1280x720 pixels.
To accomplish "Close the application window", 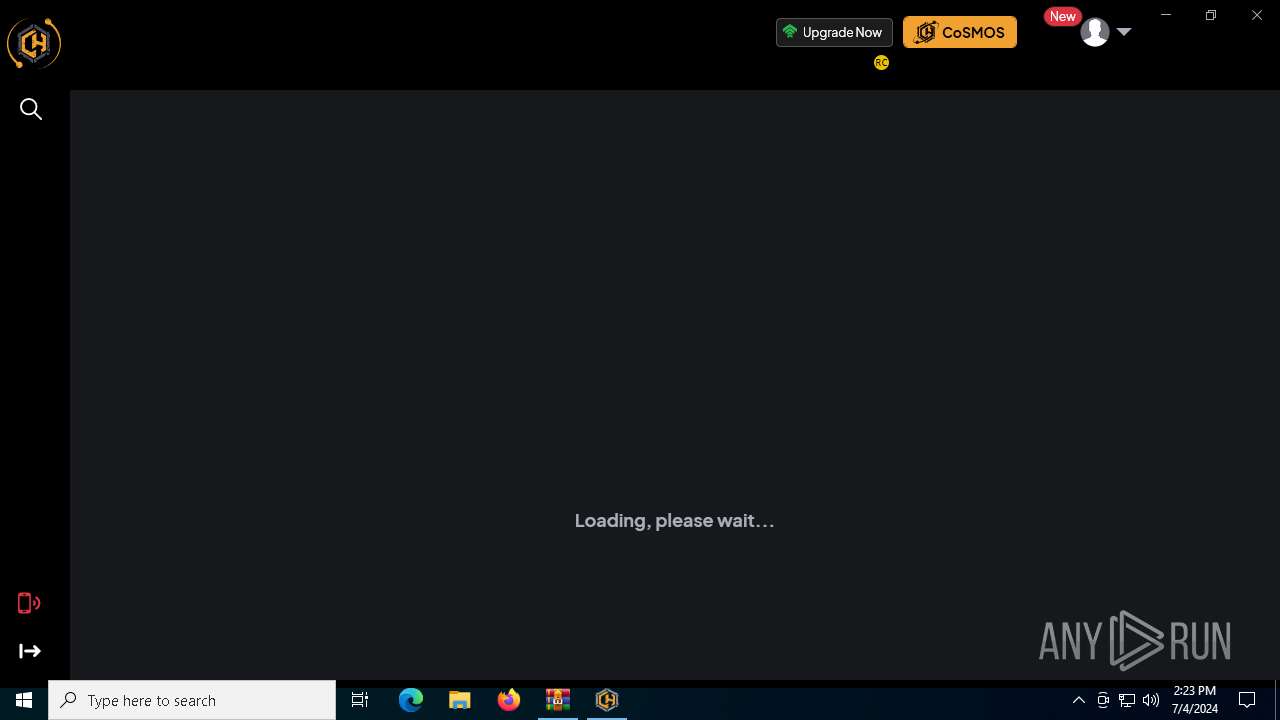I will point(1257,15).
